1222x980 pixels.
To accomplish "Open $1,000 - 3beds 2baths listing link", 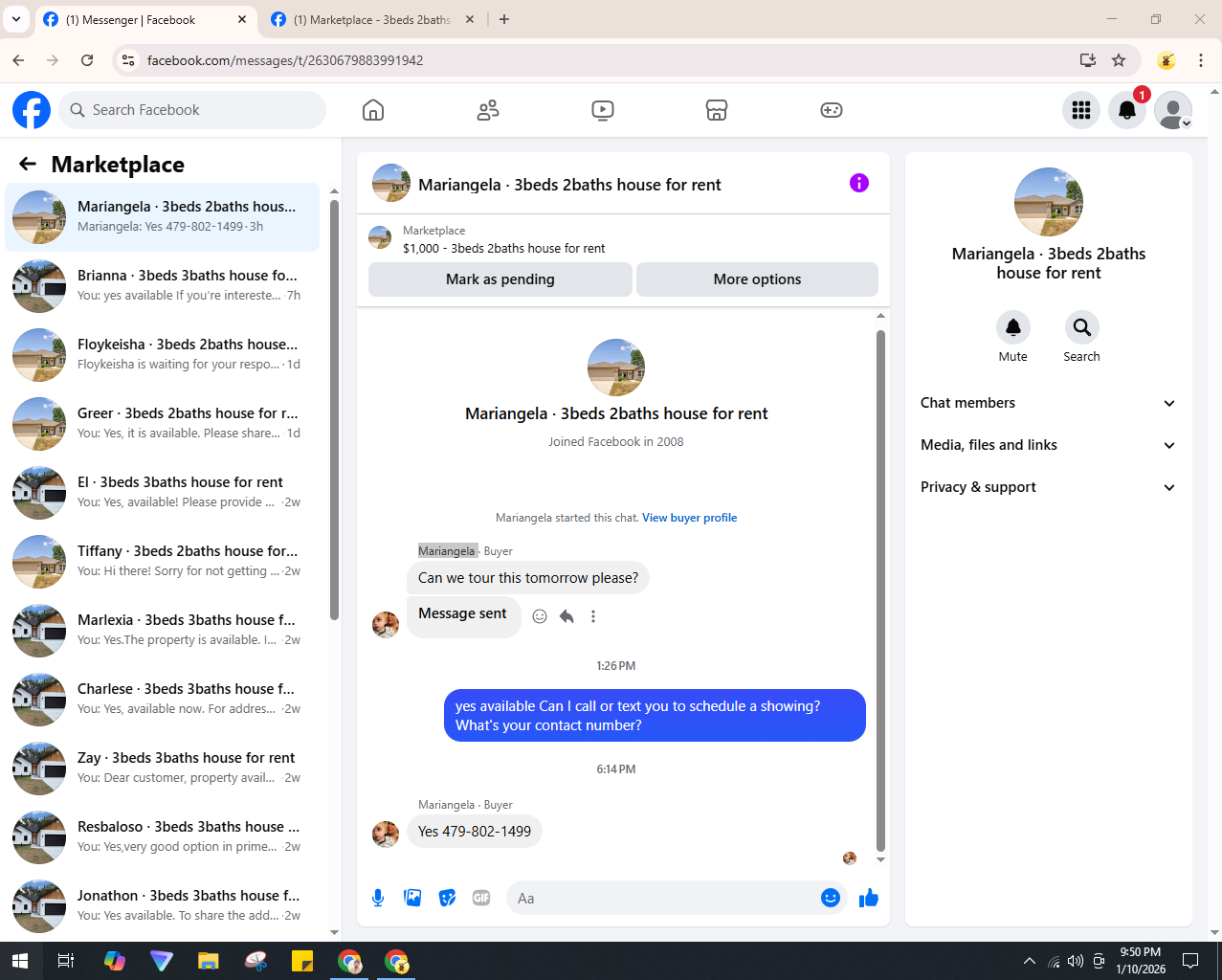I will click(503, 248).
